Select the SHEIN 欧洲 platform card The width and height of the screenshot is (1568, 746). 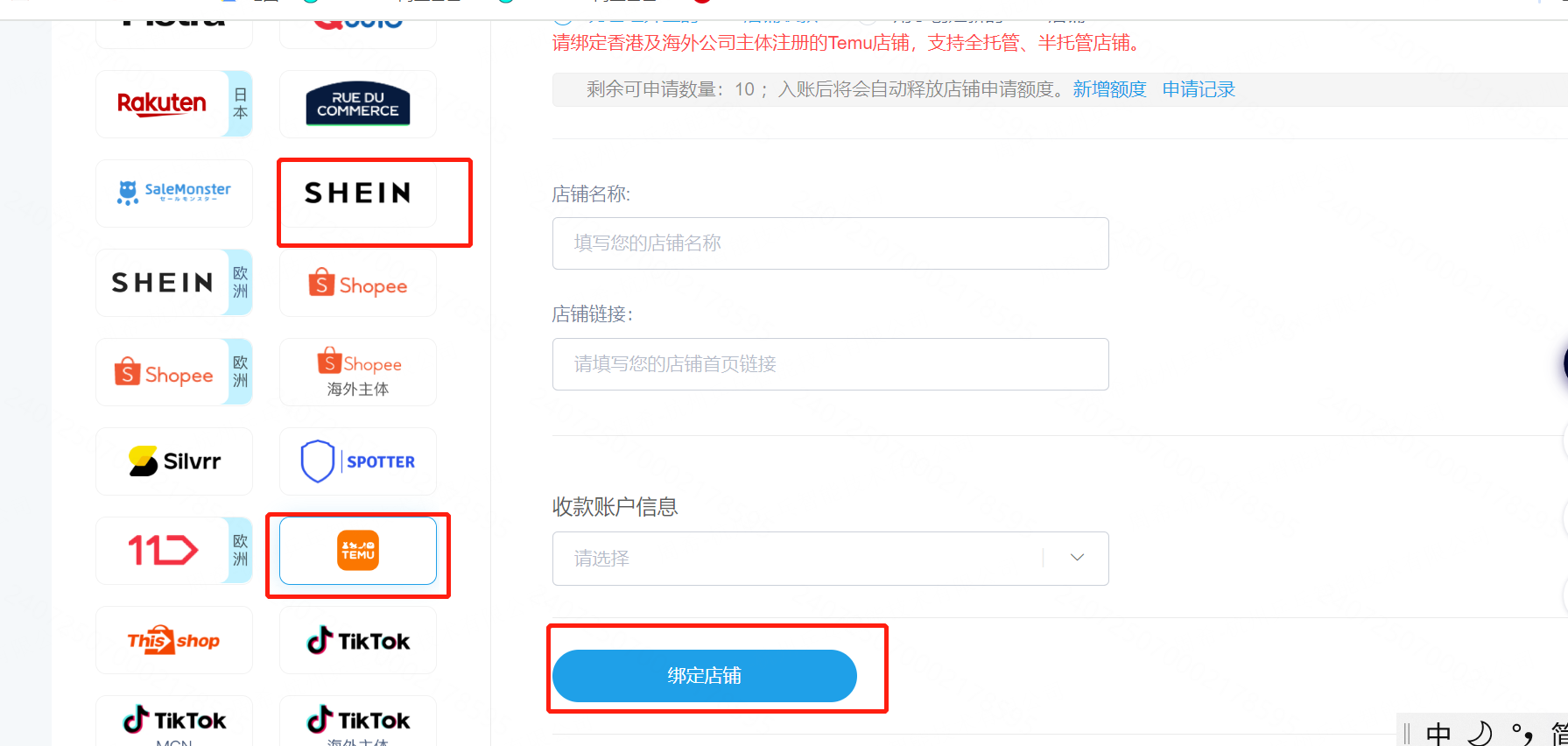tap(174, 283)
